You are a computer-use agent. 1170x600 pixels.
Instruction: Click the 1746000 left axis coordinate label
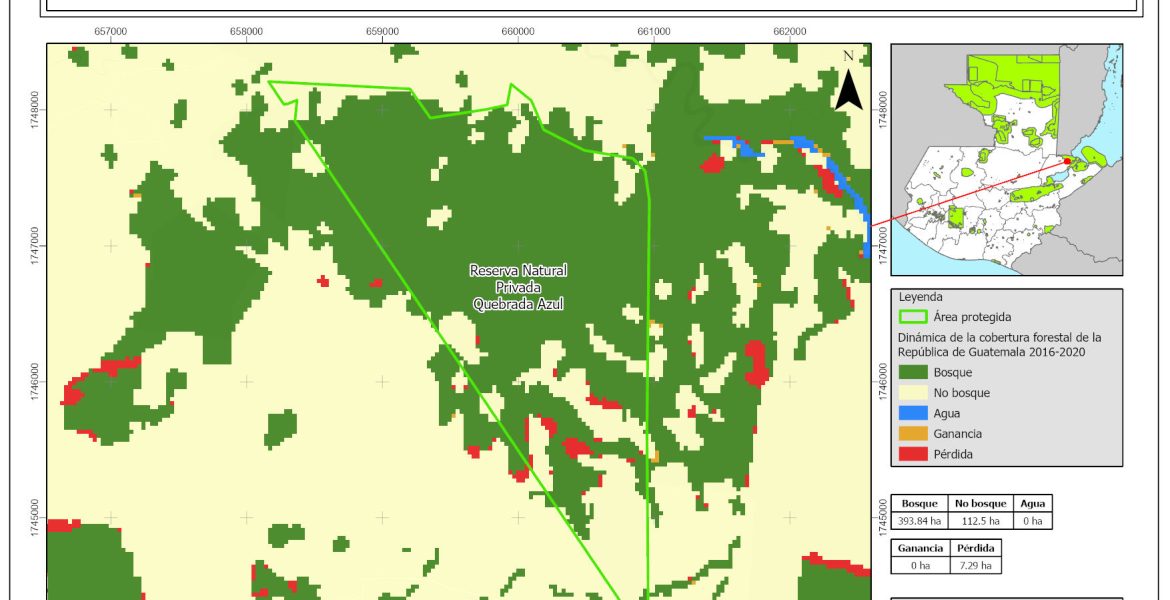point(35,380)
